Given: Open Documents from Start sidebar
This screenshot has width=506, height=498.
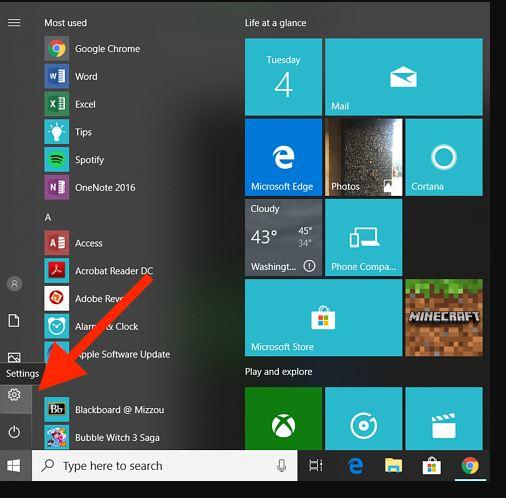Looking at the screenshot, I should point(14,321).
